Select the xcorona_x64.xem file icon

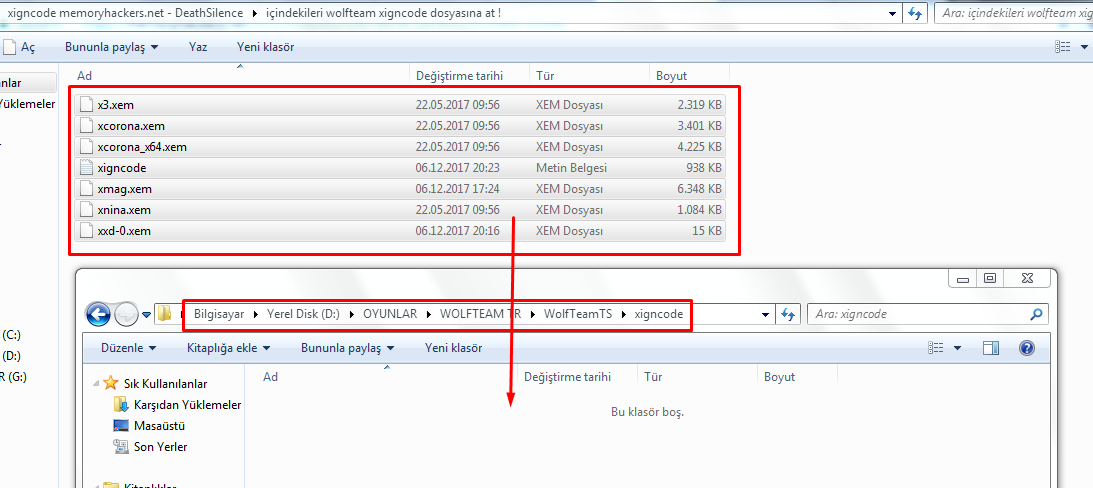pyautogui.click(x=86, y=147)
